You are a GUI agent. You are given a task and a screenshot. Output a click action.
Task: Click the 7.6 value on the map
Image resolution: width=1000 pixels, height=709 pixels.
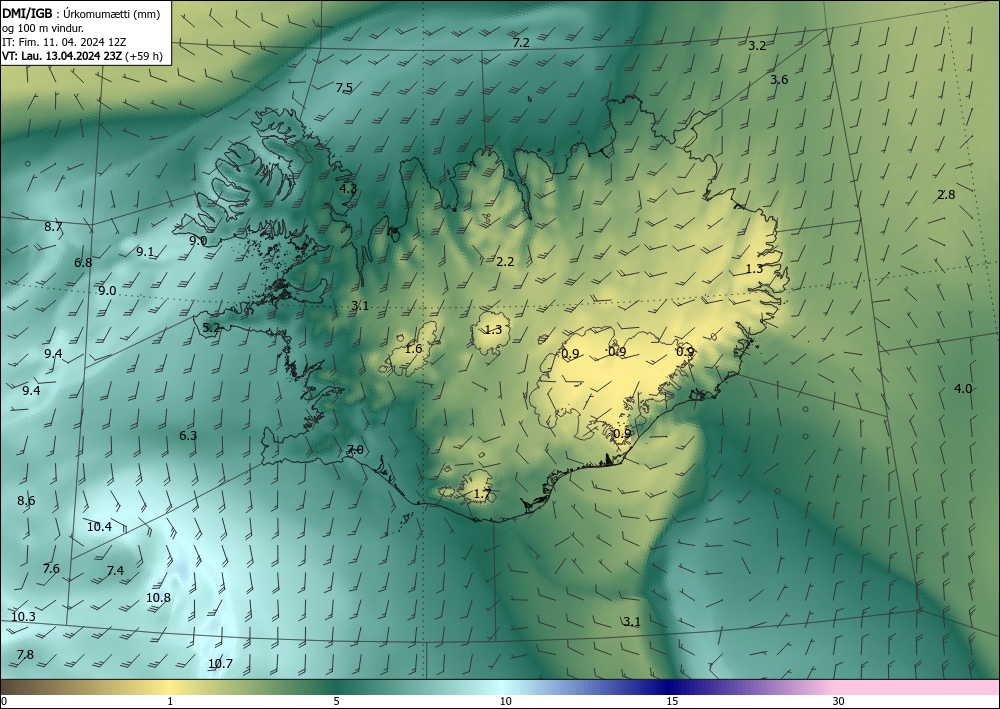[51, 569]
